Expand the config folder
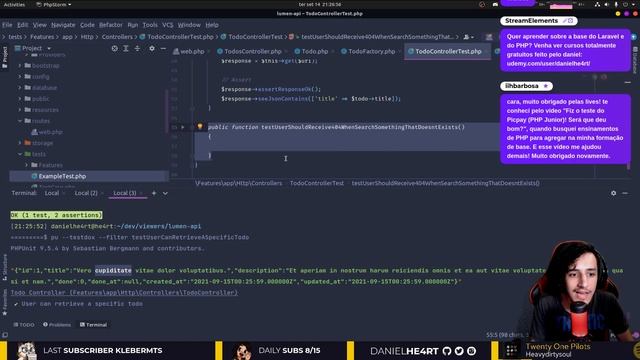 (x=20, y=76)
